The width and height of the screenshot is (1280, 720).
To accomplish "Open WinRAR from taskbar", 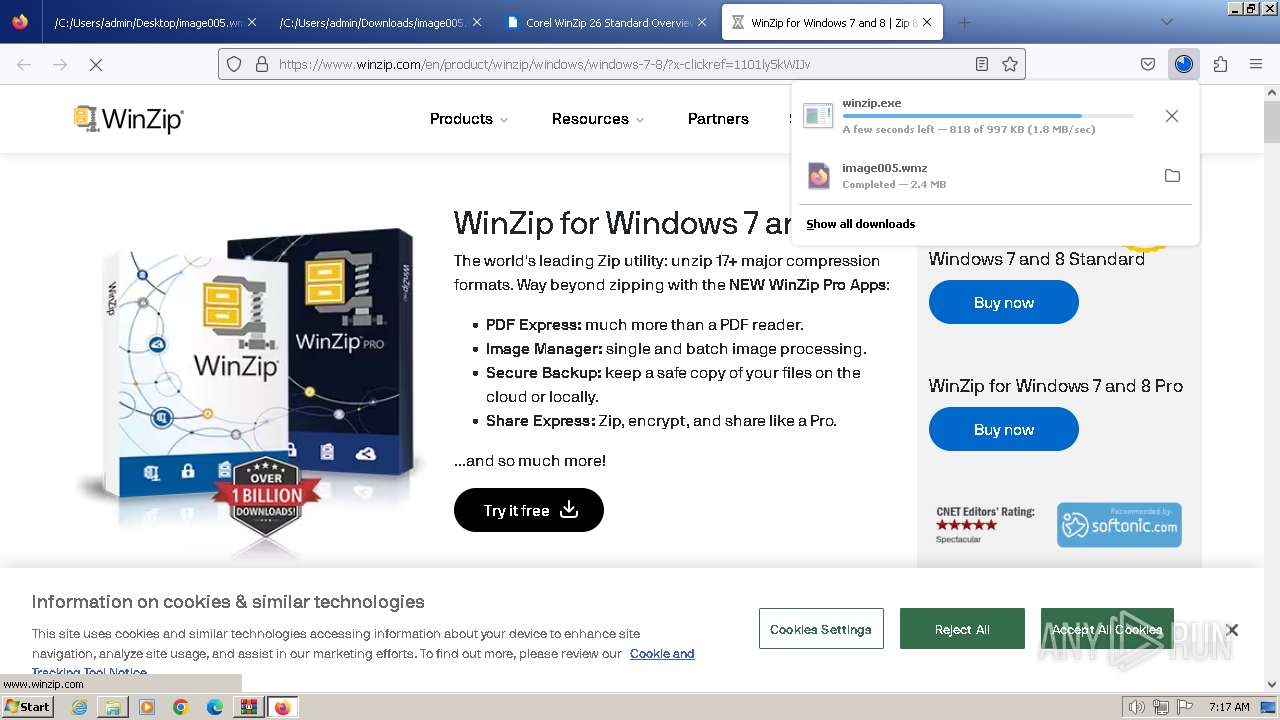I will pyautogui.click(x=248, y=707).
